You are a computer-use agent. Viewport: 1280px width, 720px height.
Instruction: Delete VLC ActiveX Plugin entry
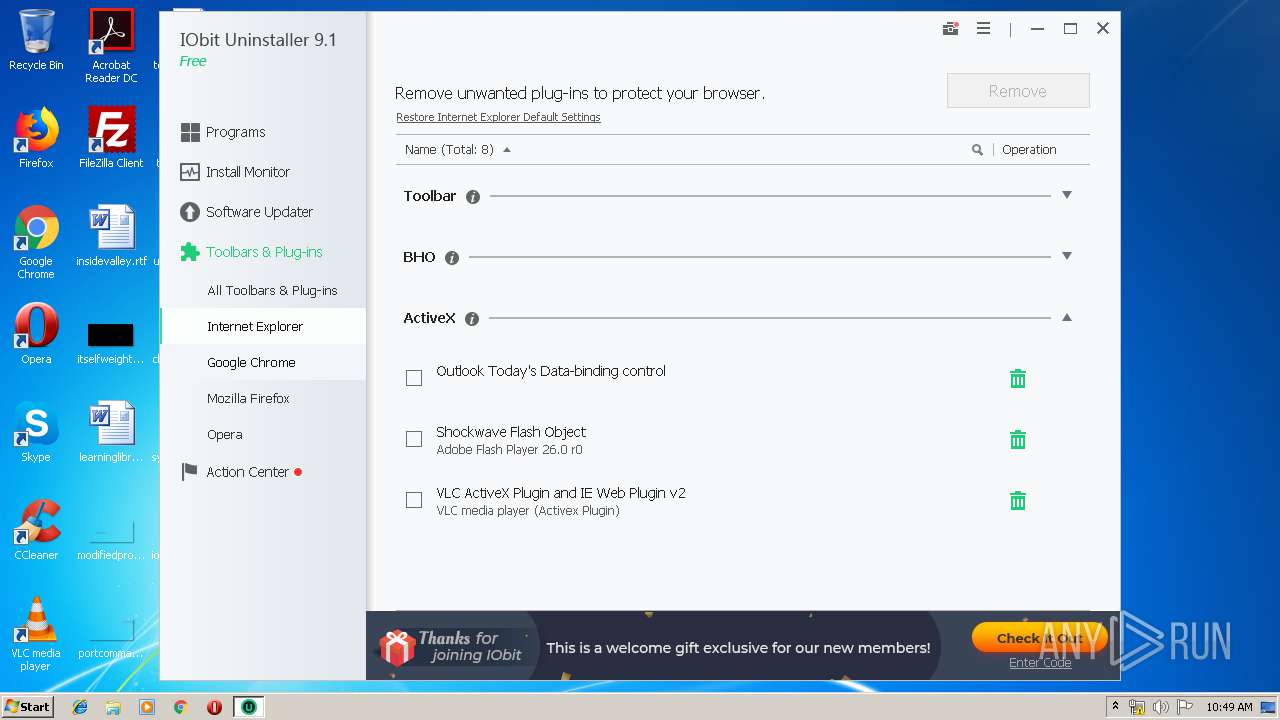[1017, 501]
